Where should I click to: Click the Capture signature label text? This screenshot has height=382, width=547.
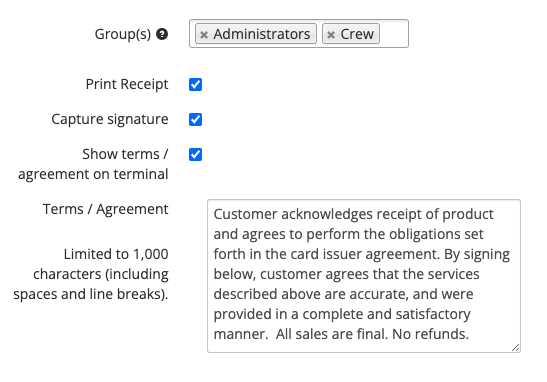pos(110,119)
